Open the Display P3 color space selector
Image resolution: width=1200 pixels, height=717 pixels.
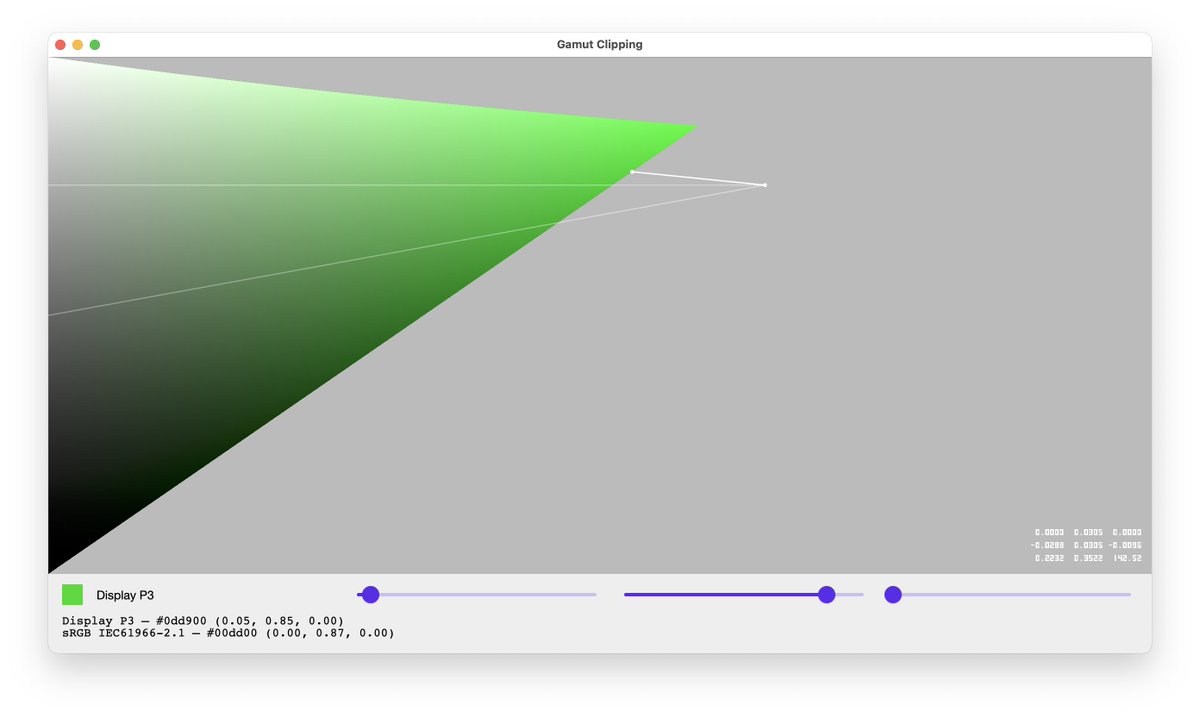click(x=125, y=595)
